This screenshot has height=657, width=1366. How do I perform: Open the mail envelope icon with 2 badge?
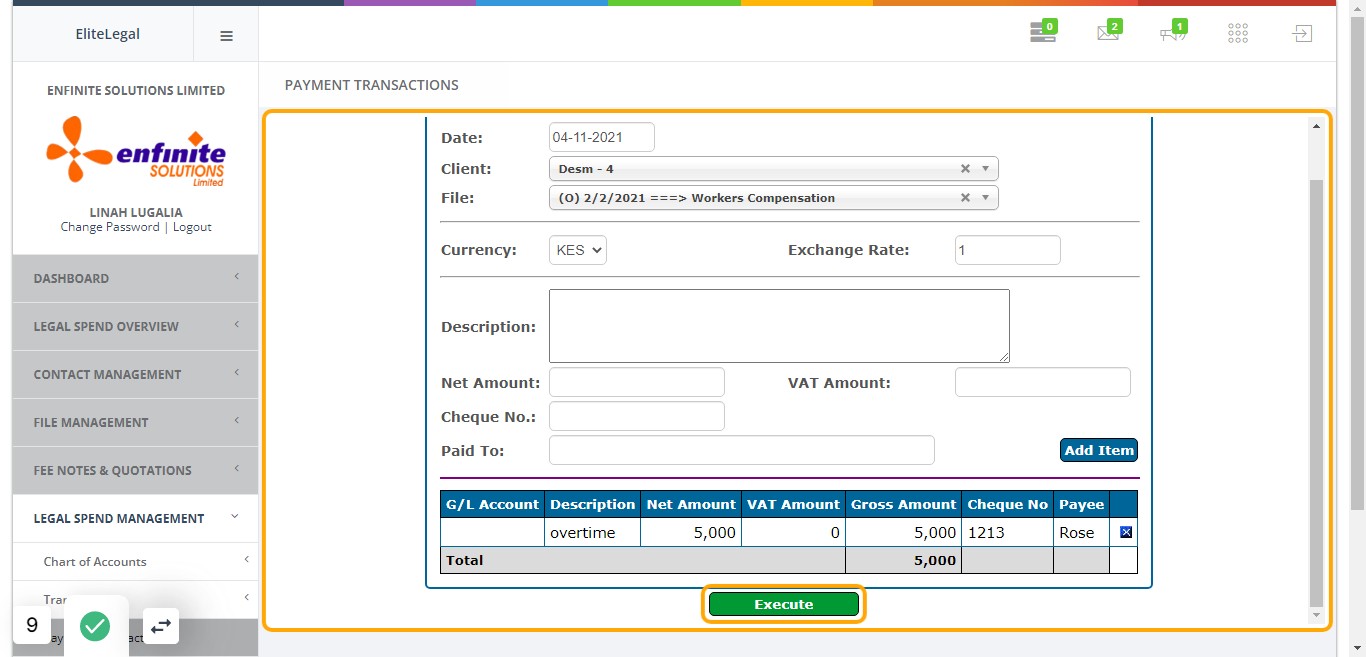pos(1108,32)
